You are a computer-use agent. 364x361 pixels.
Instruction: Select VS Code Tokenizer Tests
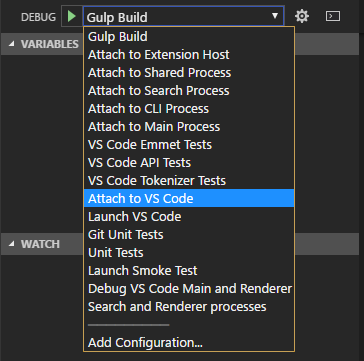click(x=189, y=180)
